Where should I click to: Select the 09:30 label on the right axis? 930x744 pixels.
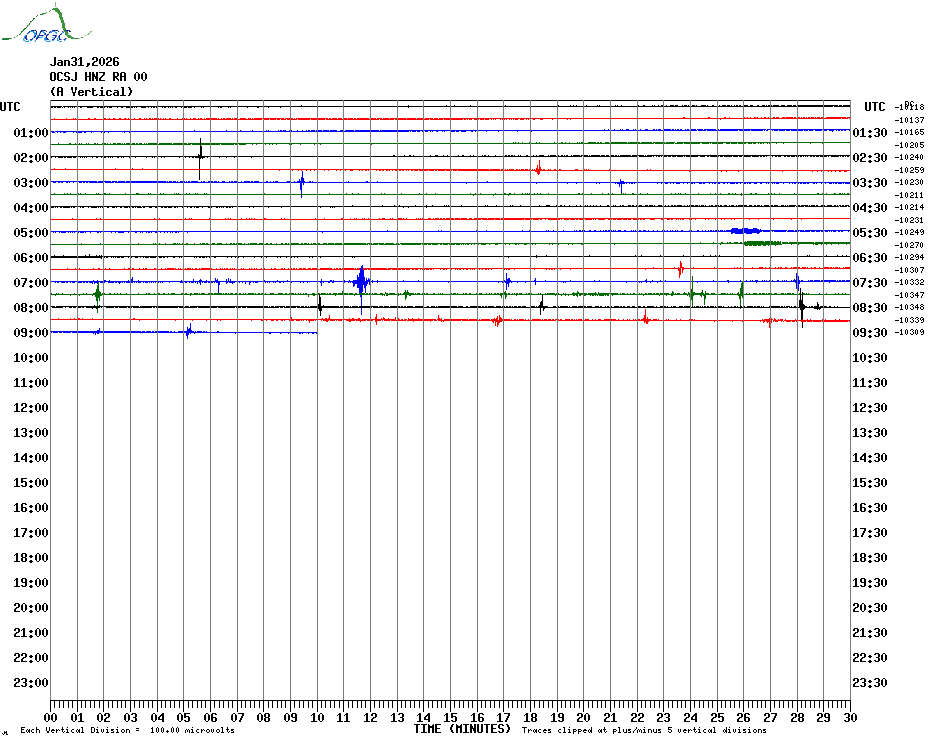click(869, 333)
